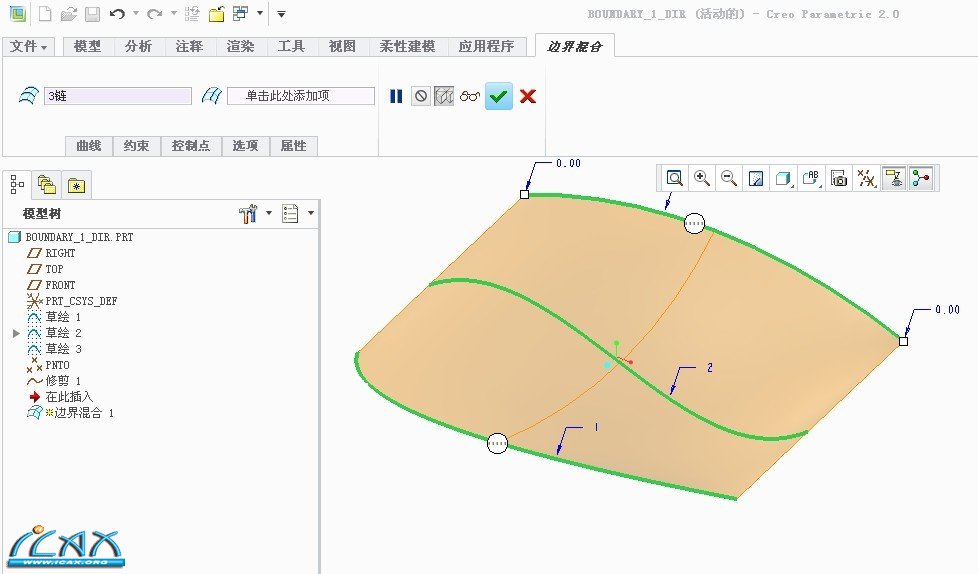Select 草绘 1 in model tree
Screen dimensions: 978x574
tap(54, 317)
